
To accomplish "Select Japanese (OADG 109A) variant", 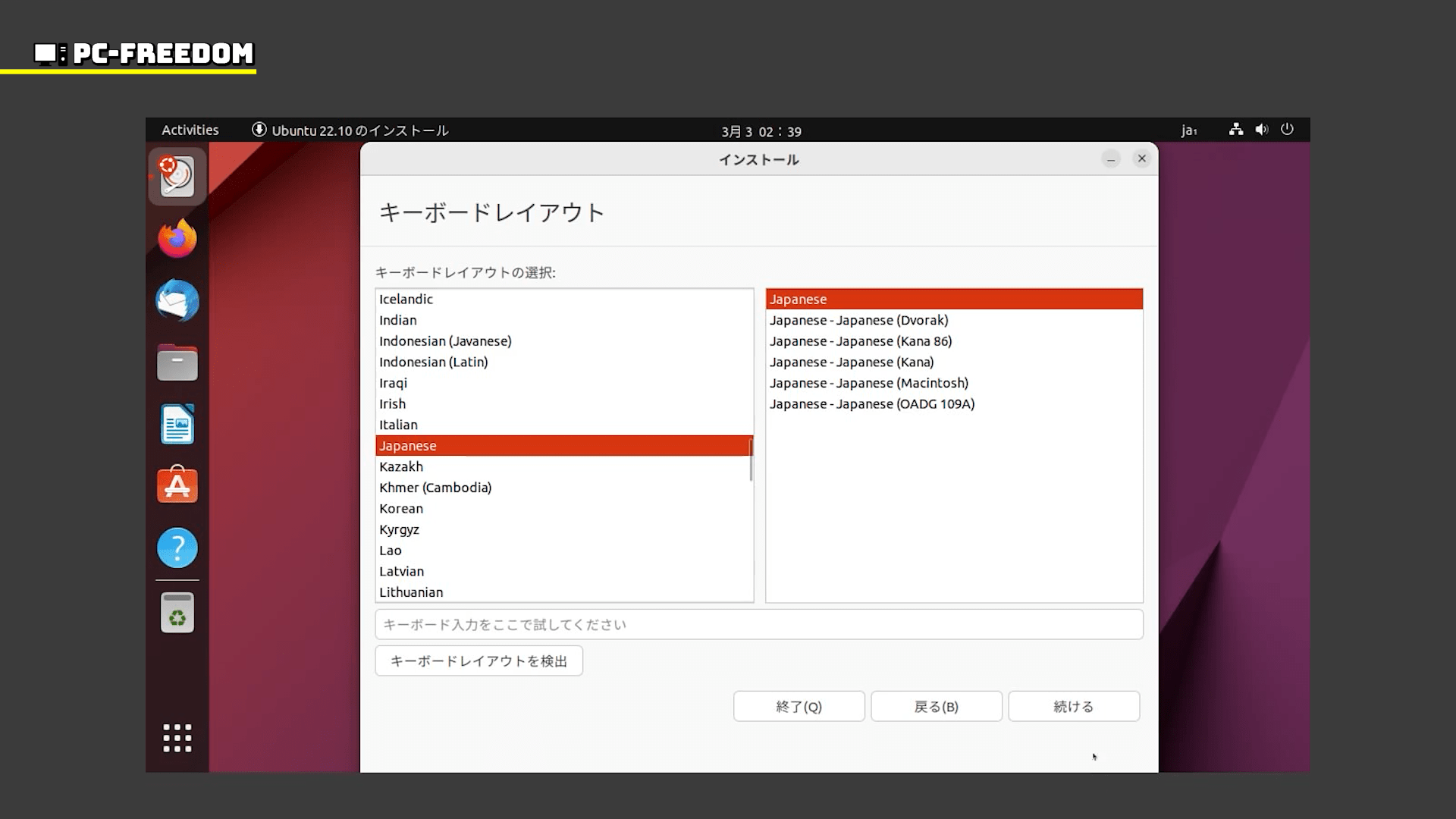I will [872, 404].
